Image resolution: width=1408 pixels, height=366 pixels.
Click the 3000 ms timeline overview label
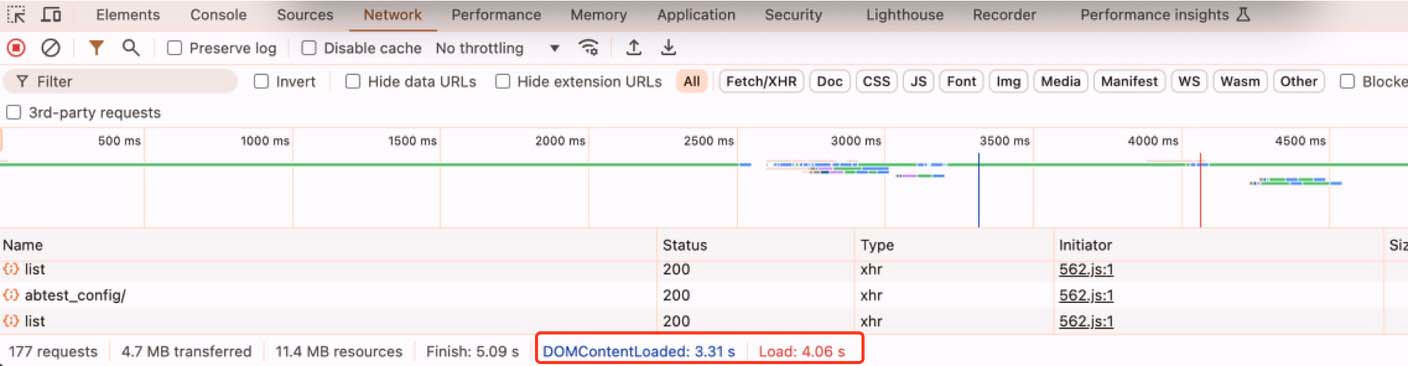pos(855,141)
